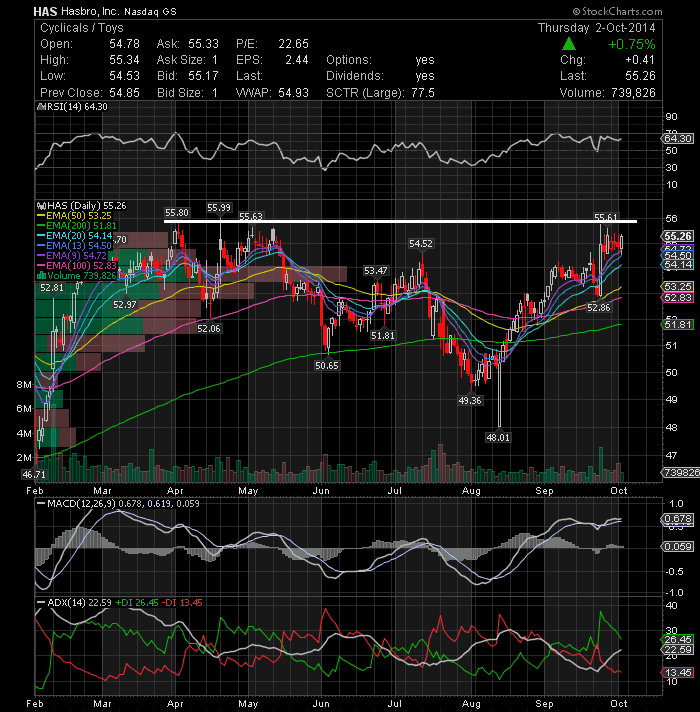Image resolution: width=700 pixels, height=712 pixels.
Task: Click the Thursday 2-Oct-2014 date
Action: tap(596, 28)
